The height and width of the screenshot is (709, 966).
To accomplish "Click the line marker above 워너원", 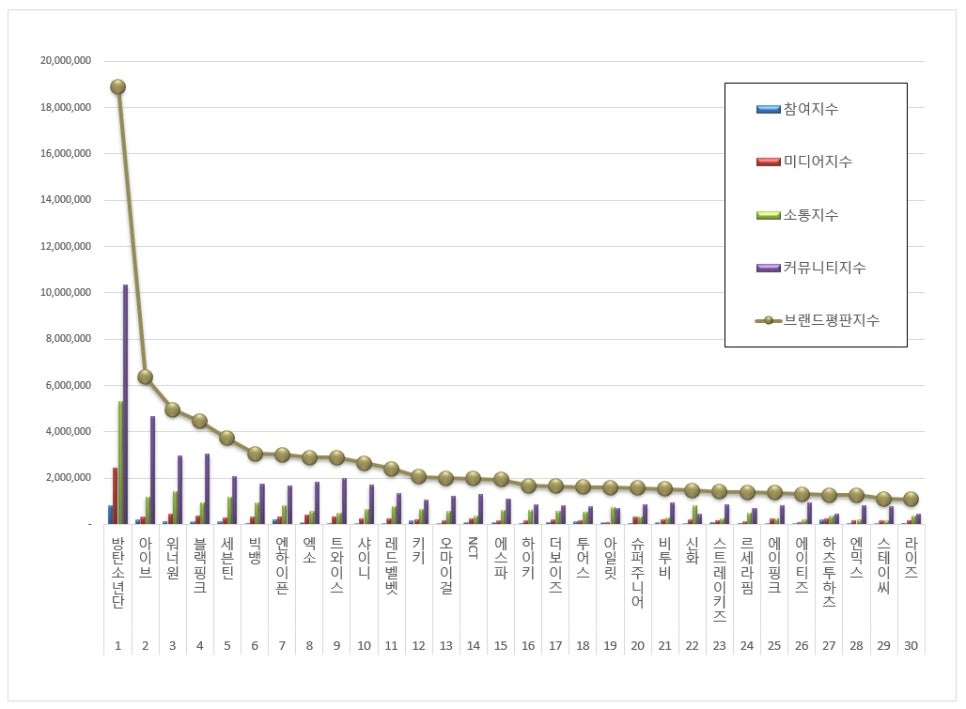I will coord(172,410).
